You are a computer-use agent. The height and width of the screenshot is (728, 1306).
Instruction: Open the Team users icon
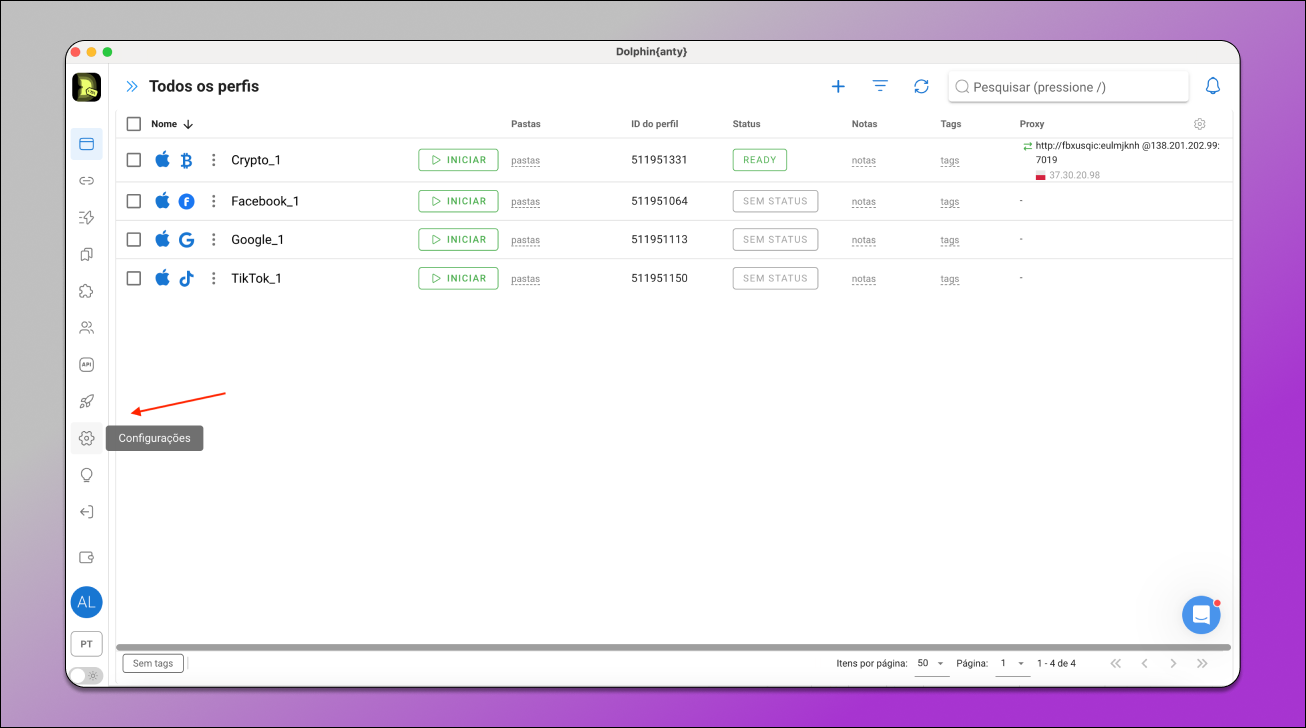86,327
